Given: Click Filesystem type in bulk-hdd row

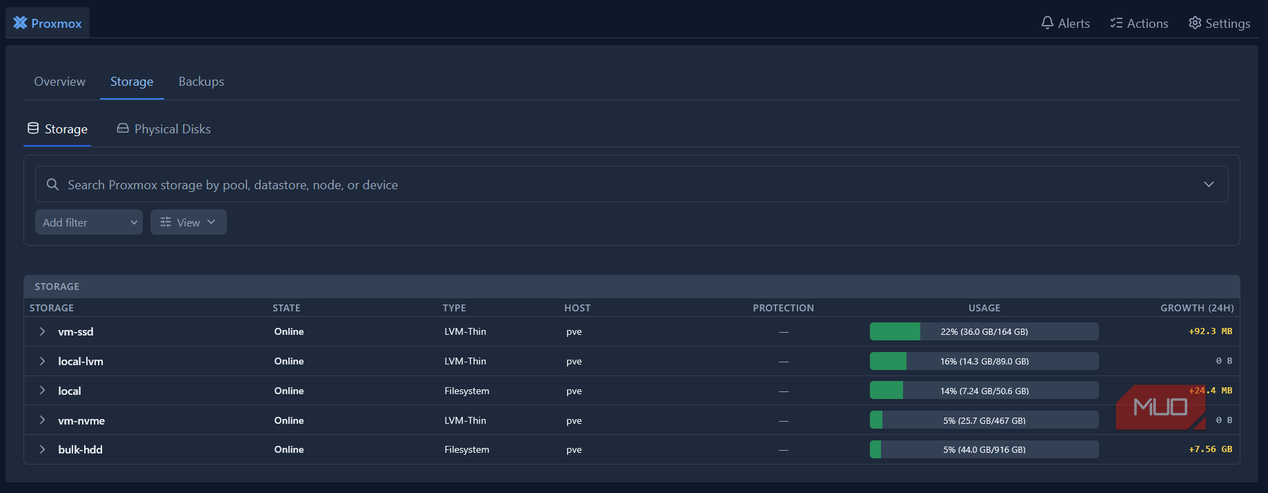Looking at the screenshot, I should (x=467, y=449).
